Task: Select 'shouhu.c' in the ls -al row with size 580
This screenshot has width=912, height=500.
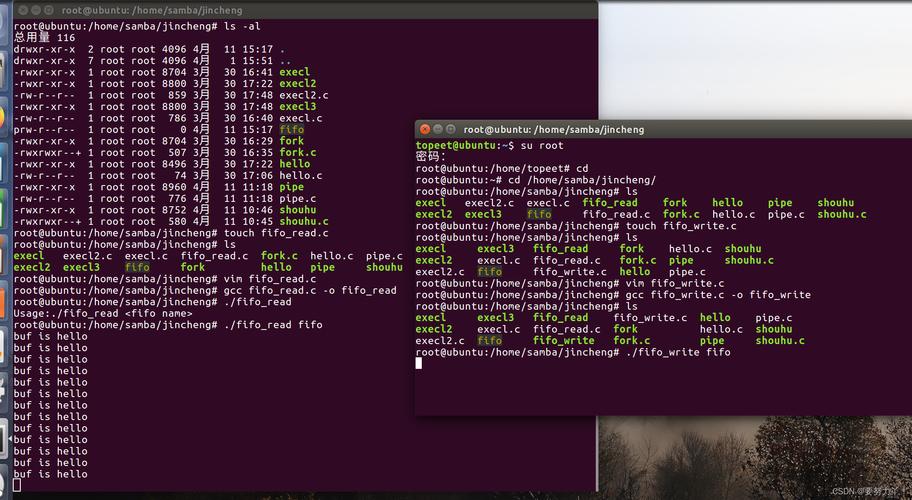Action: click(x=304, y=222)
